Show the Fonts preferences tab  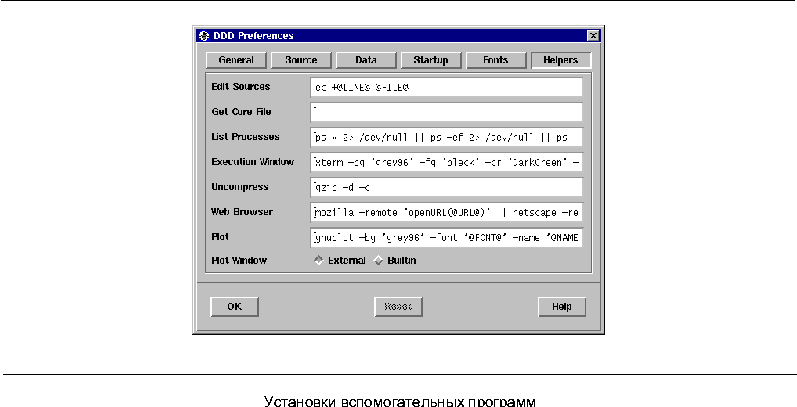pyautogui.click(x=496, y=60)
